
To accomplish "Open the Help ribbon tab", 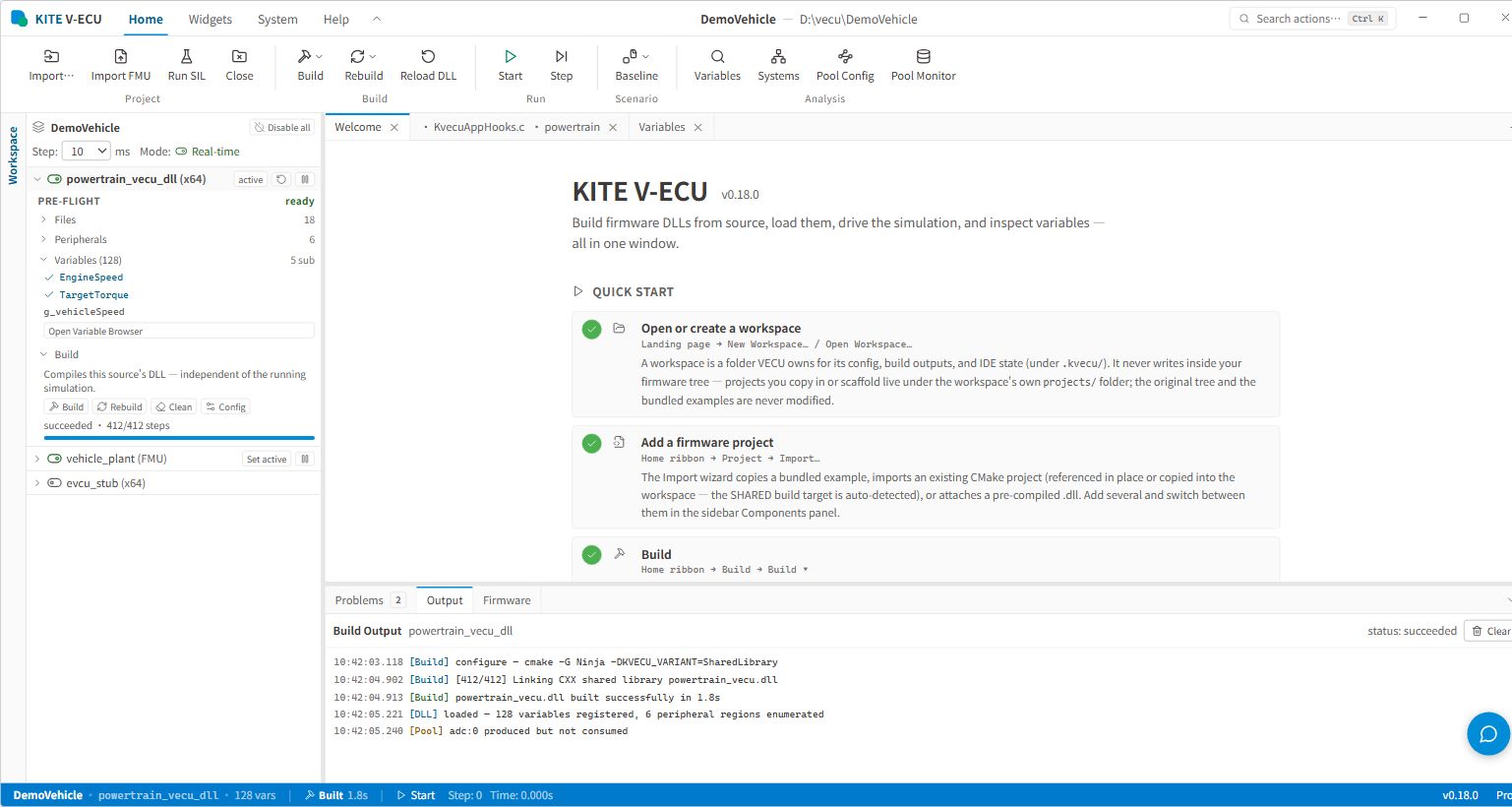I will click(336, 19).
